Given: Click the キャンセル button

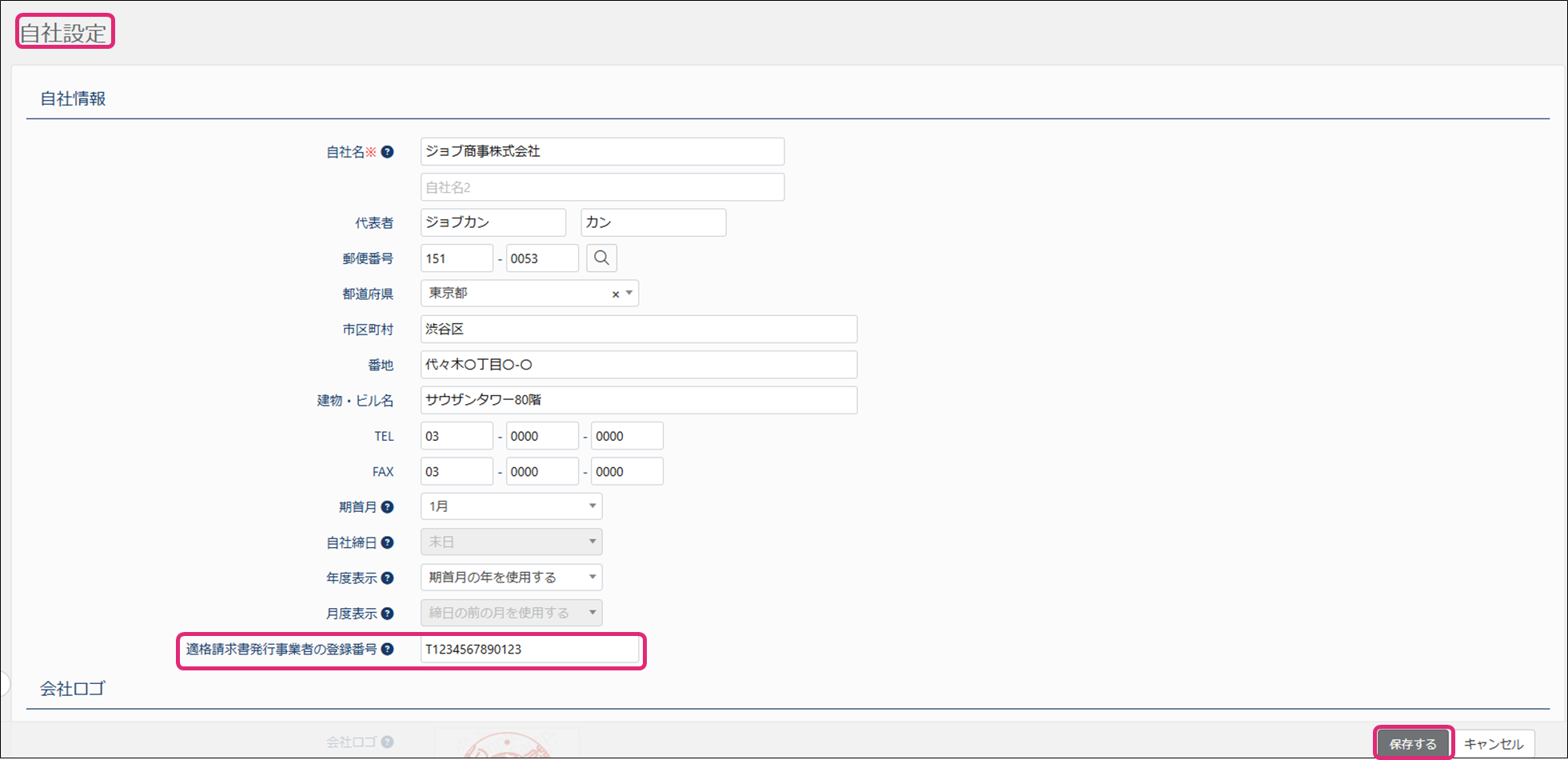Looking at the screenshot, I should pyautogui.click(x=1493, y=743).
